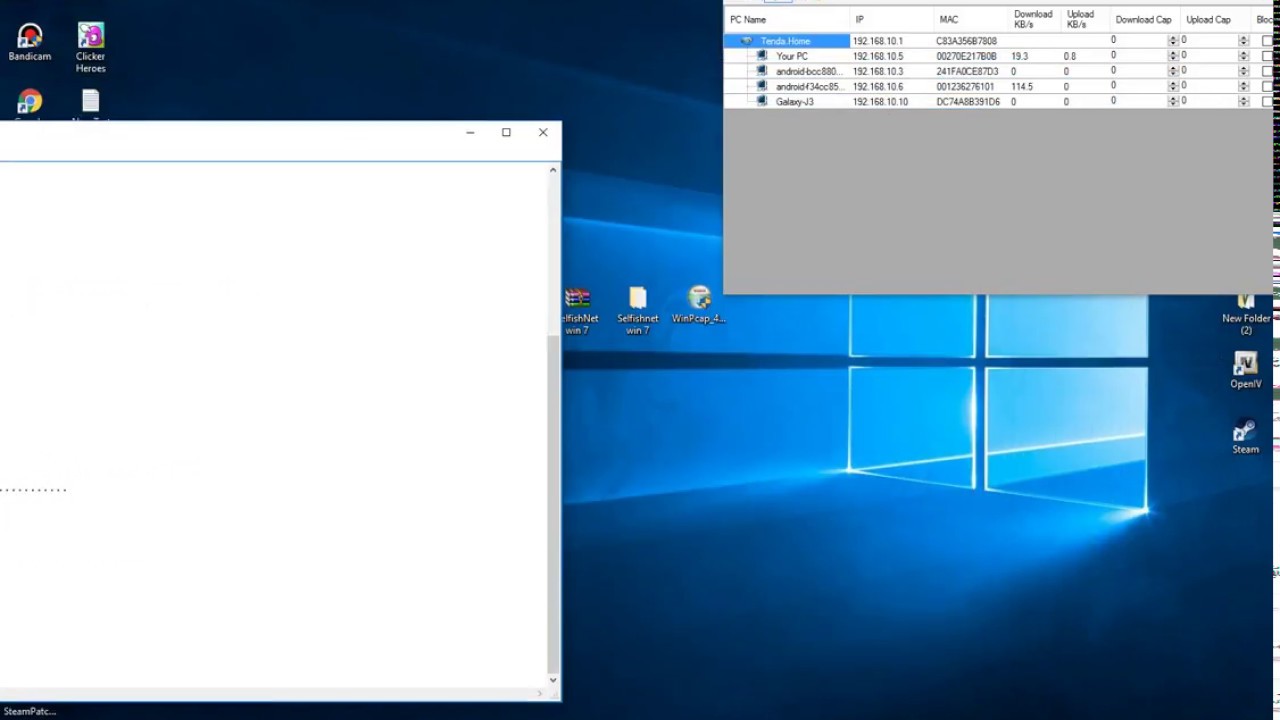
Task: Click the scroll up arrow in white window
Action: [x=553, y=170]
